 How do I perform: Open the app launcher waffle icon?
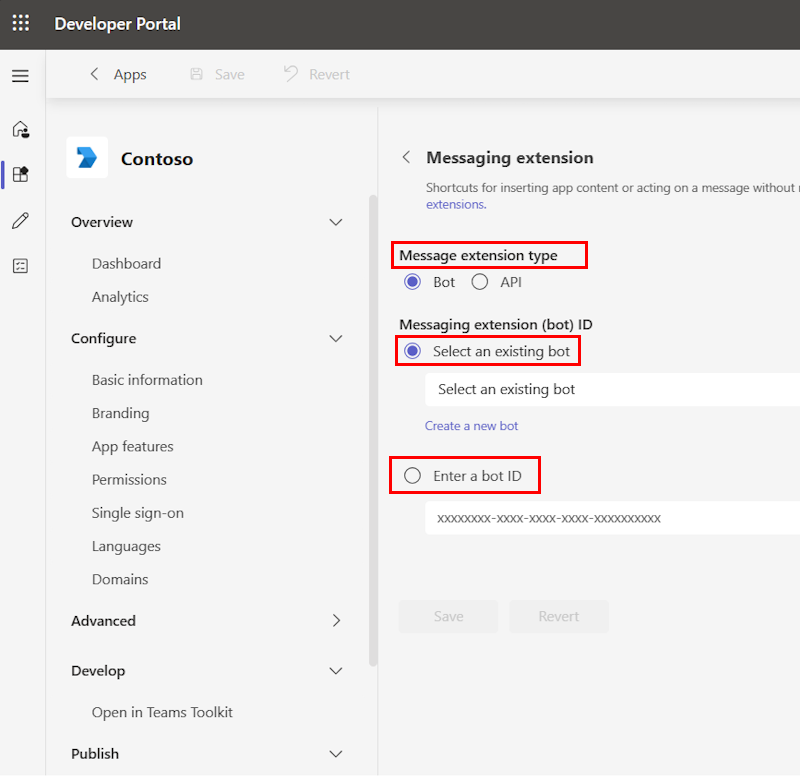pos(21,24)
